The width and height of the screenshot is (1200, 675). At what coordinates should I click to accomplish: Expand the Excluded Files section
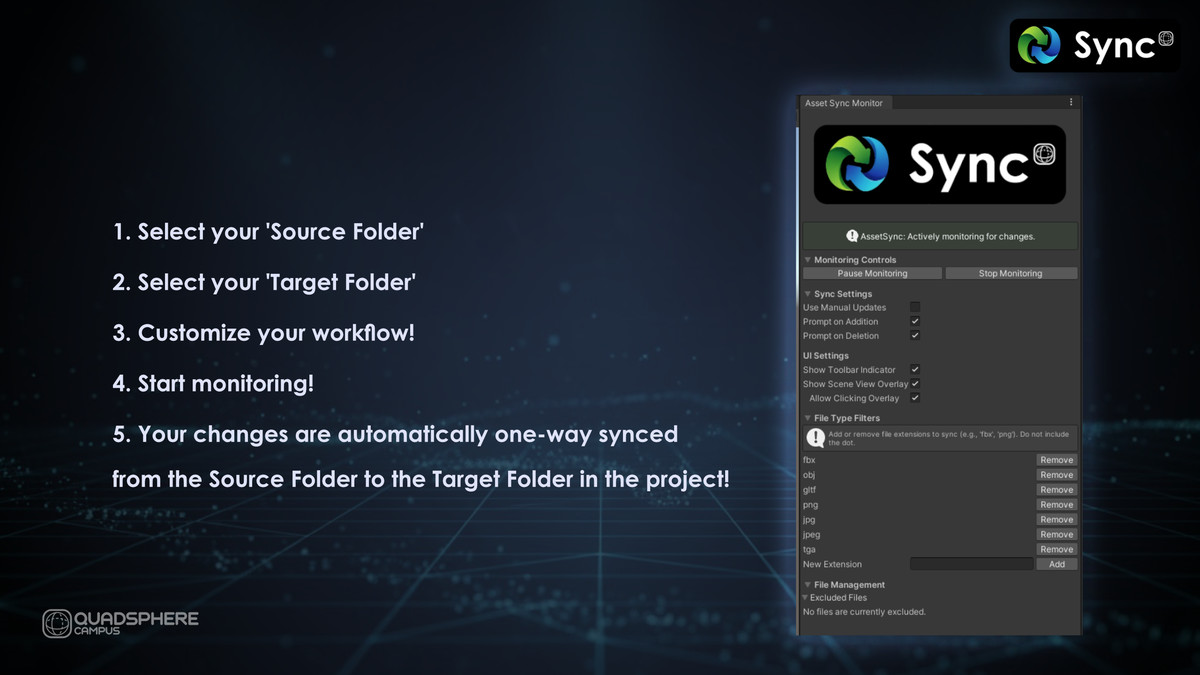pyautogui.click(x=806, y=597)
